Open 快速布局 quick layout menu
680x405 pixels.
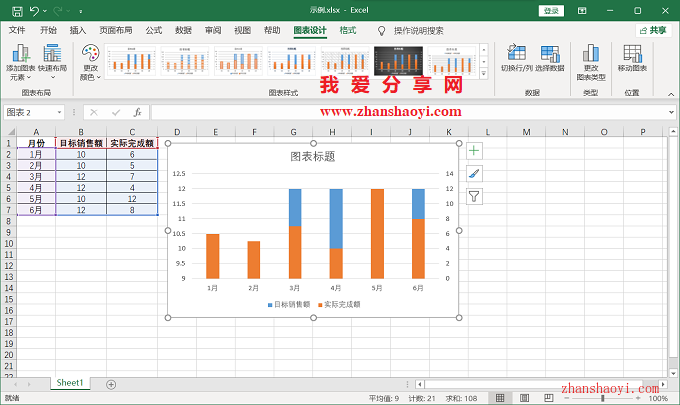(x=52, y=62)
